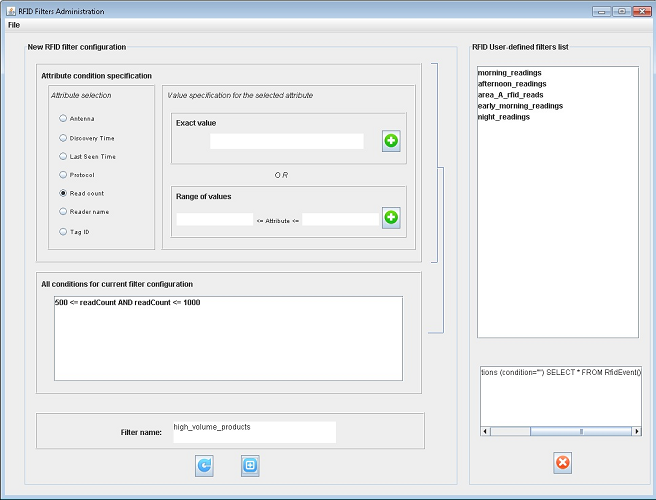Open the File menu
The height and width of the screenshot is (500, 656).
pyautogui.click(x=14, y=24)
